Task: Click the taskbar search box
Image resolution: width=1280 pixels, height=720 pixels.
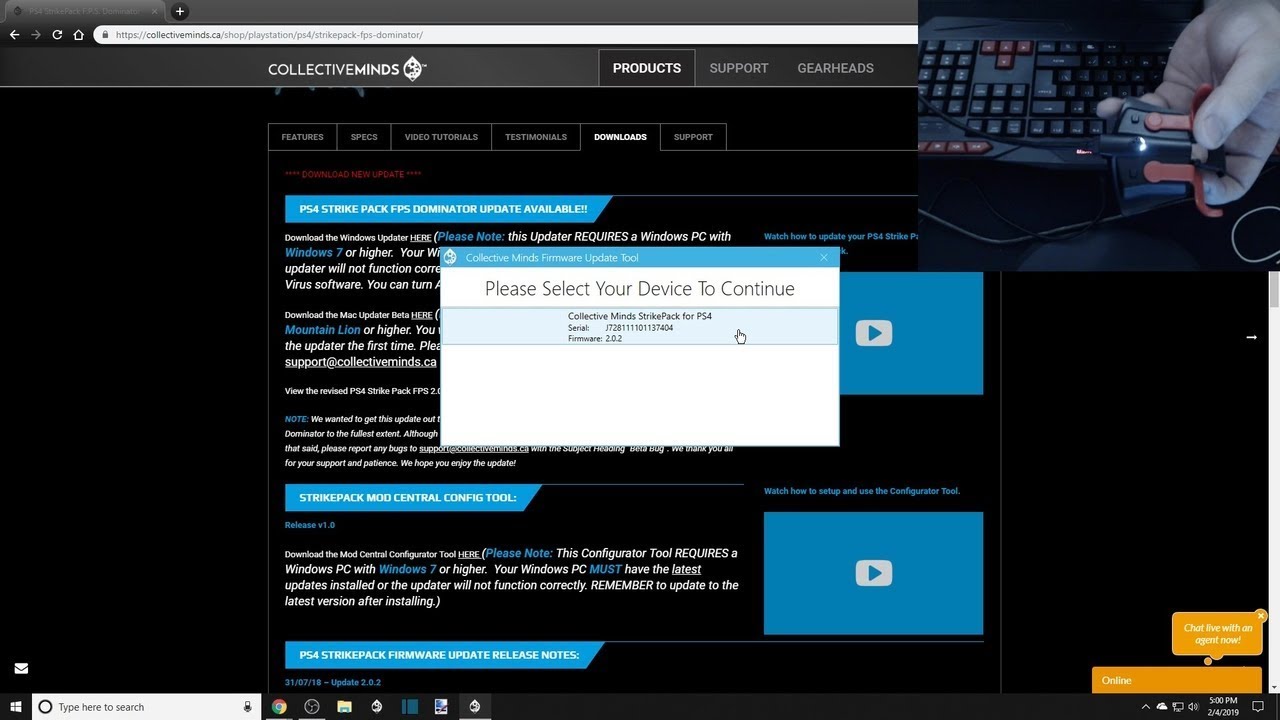Action: (x=145, y=707)
